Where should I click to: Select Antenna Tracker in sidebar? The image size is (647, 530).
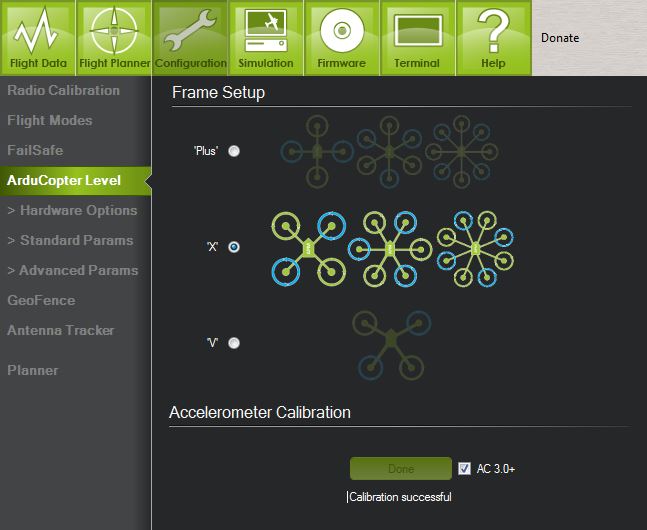click(61, 330)
